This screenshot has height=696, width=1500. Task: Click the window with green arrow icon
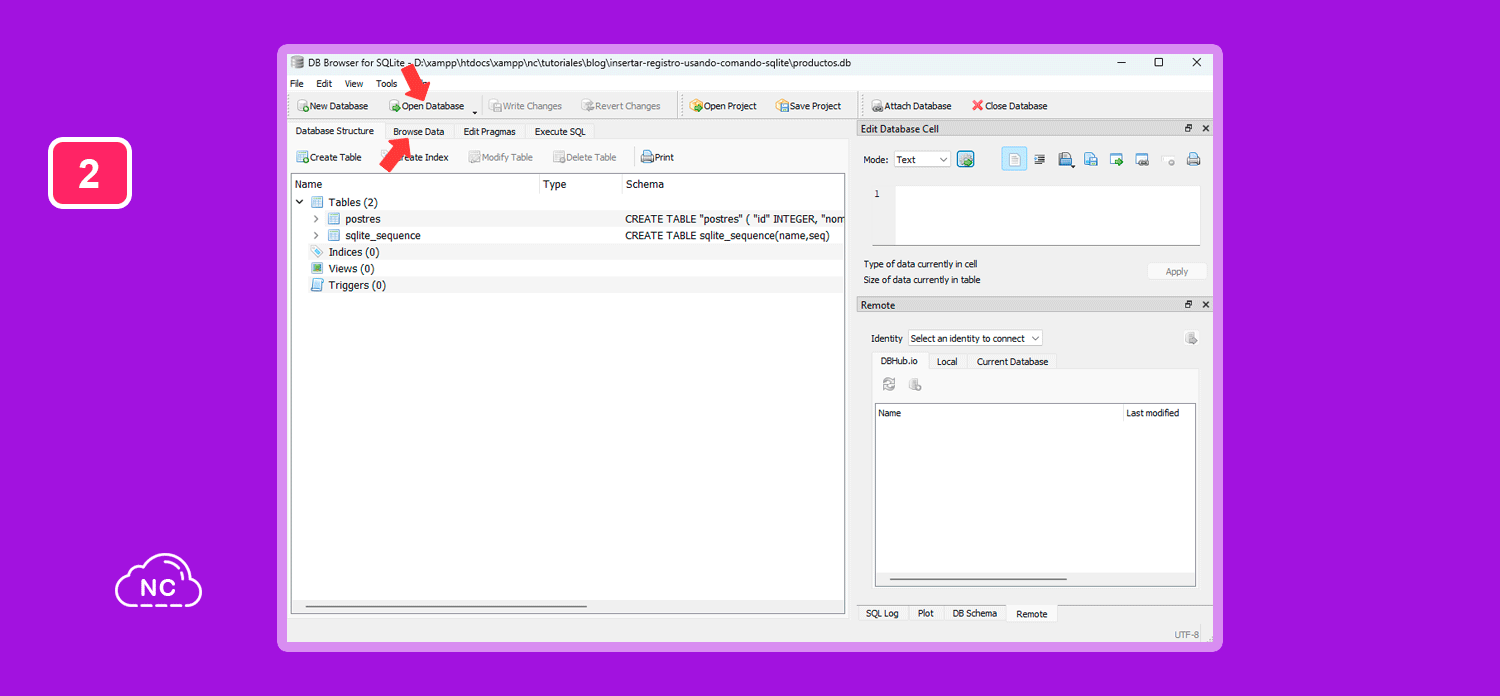point(1116,159)
